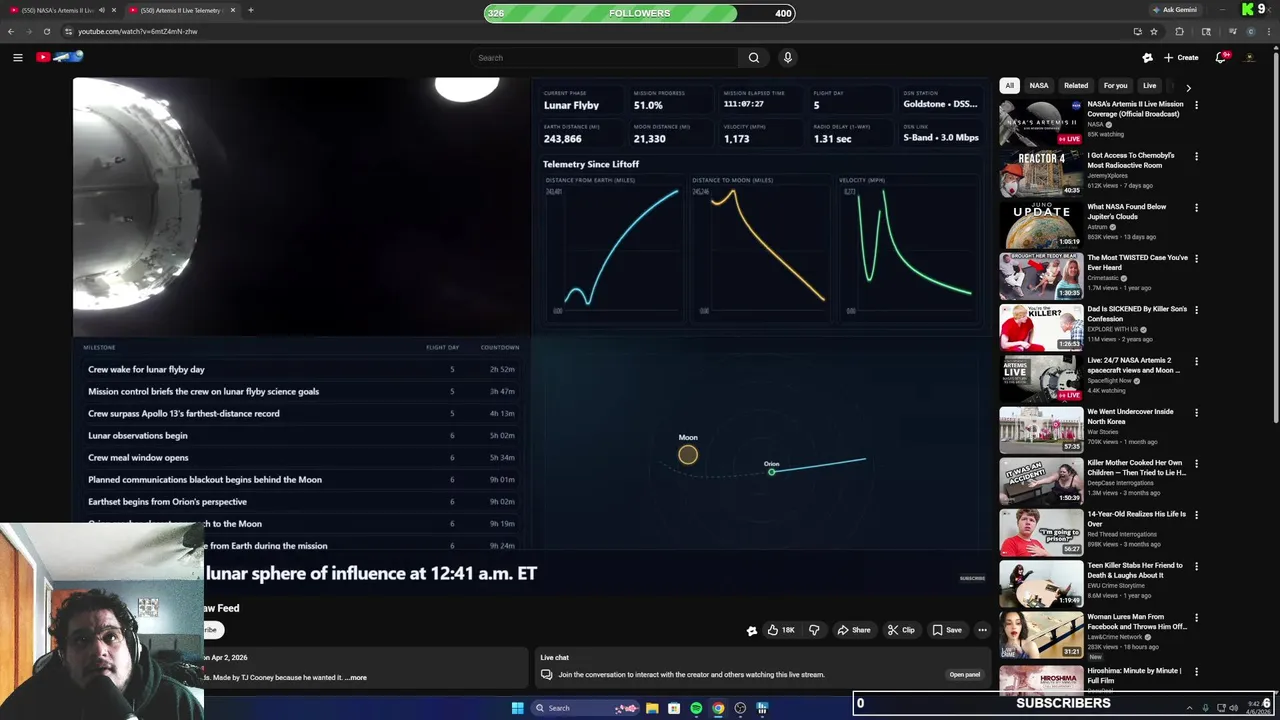Screen dimensions: 1280x720
Task: Like the video with thumbs up 18K
Action: (781, 630)
